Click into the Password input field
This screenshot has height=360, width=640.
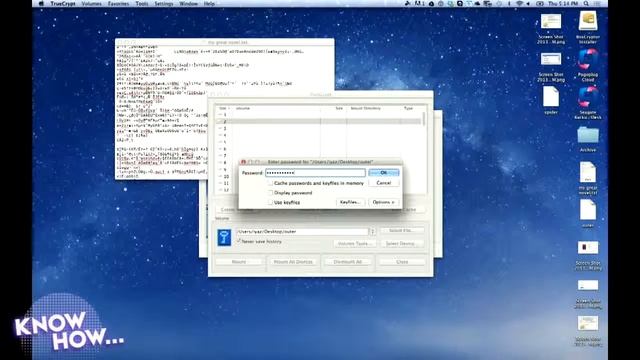(x=315, y=173)
